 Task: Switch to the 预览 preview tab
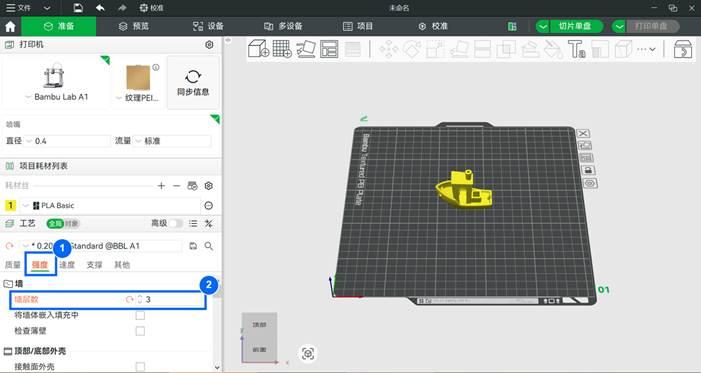tap(134, 26)
